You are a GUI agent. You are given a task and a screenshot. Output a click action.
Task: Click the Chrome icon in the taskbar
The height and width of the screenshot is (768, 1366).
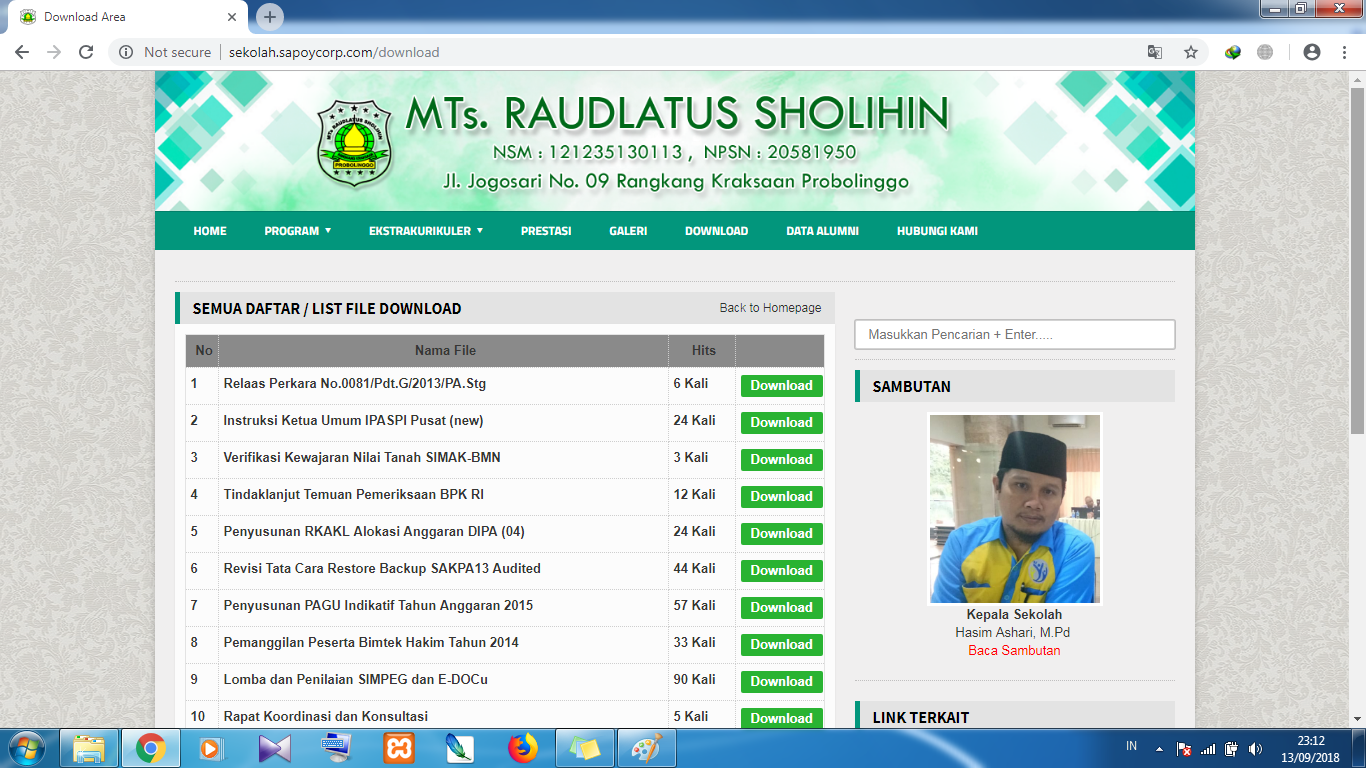click(x=151, y=748)
